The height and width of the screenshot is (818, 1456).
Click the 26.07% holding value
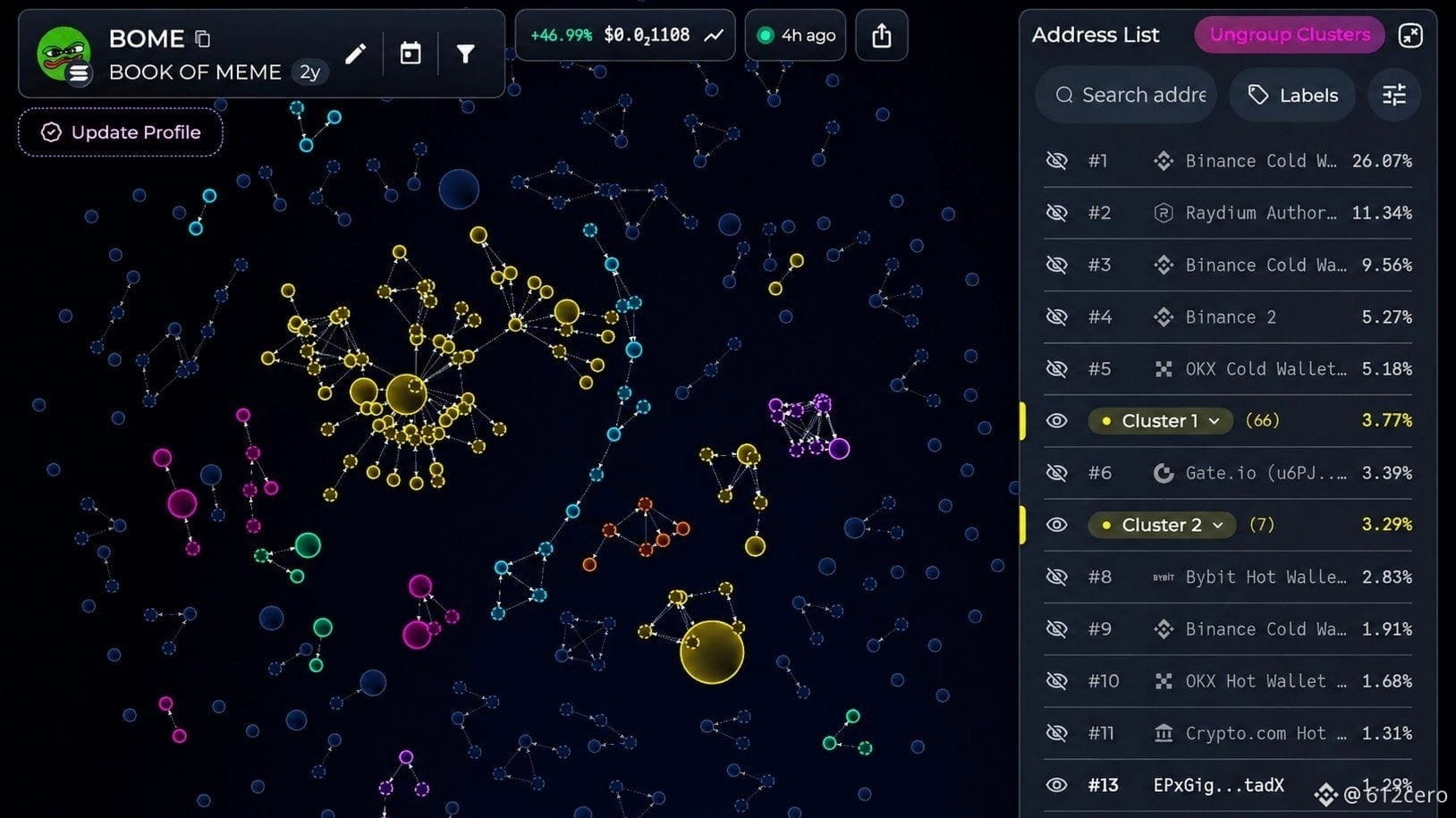[1382, 161]
